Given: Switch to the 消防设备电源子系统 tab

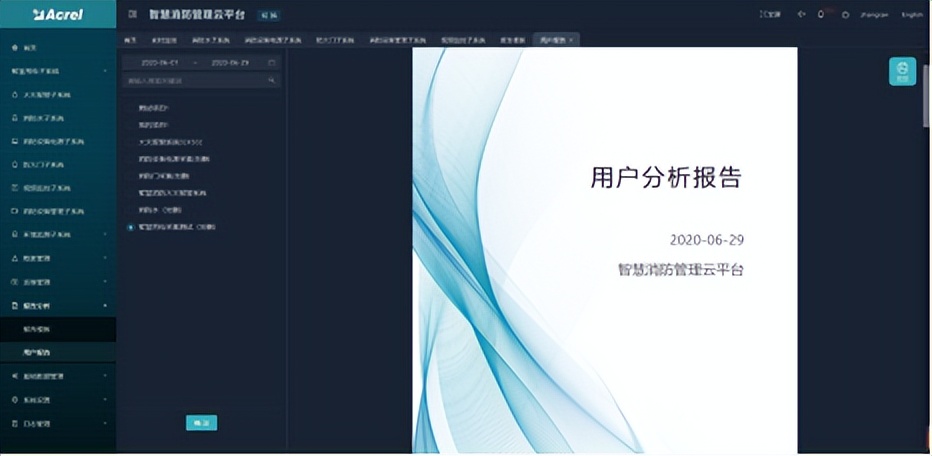Looking at the screenshot, I should 273,40.
